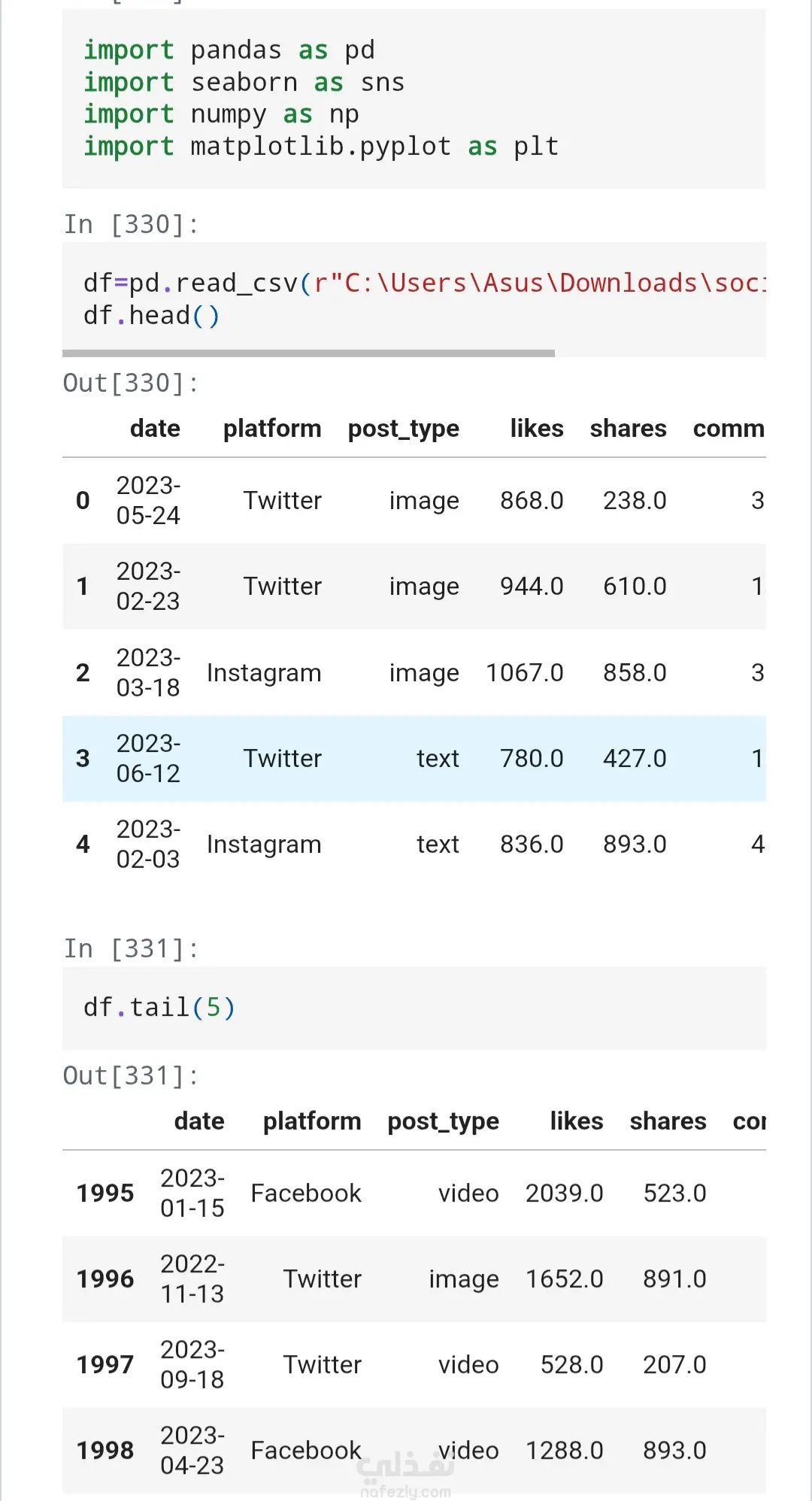Click row index 1995 in tail table

pyautogui.click(x=105, y=1193)
